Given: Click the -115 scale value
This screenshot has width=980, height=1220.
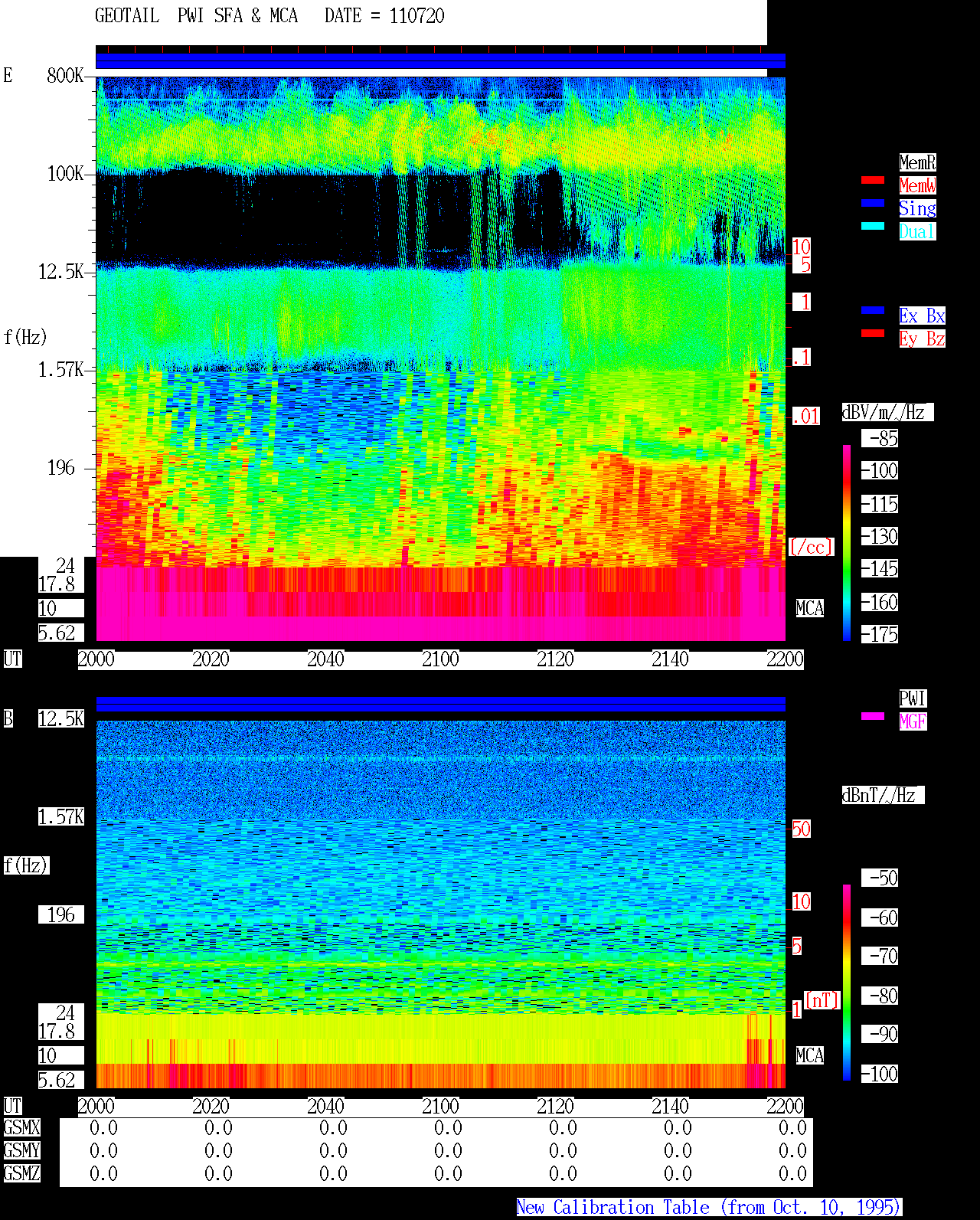Looking at the screenshot, I should 880,504.
